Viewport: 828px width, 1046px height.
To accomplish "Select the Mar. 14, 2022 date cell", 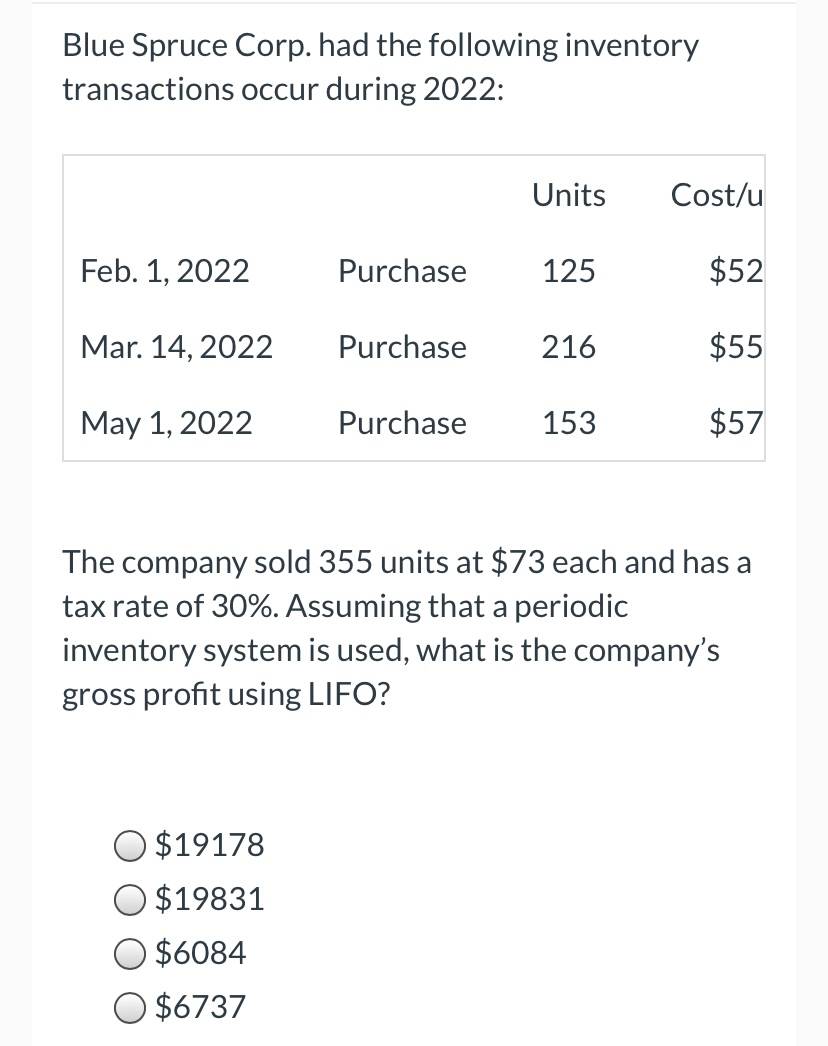I will tap(177, 348).
